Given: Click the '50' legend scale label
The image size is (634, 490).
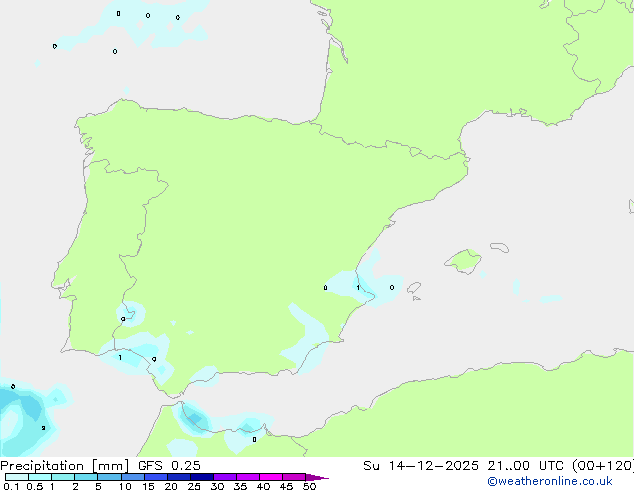Looking at the screenshot, I should point(309,486).
